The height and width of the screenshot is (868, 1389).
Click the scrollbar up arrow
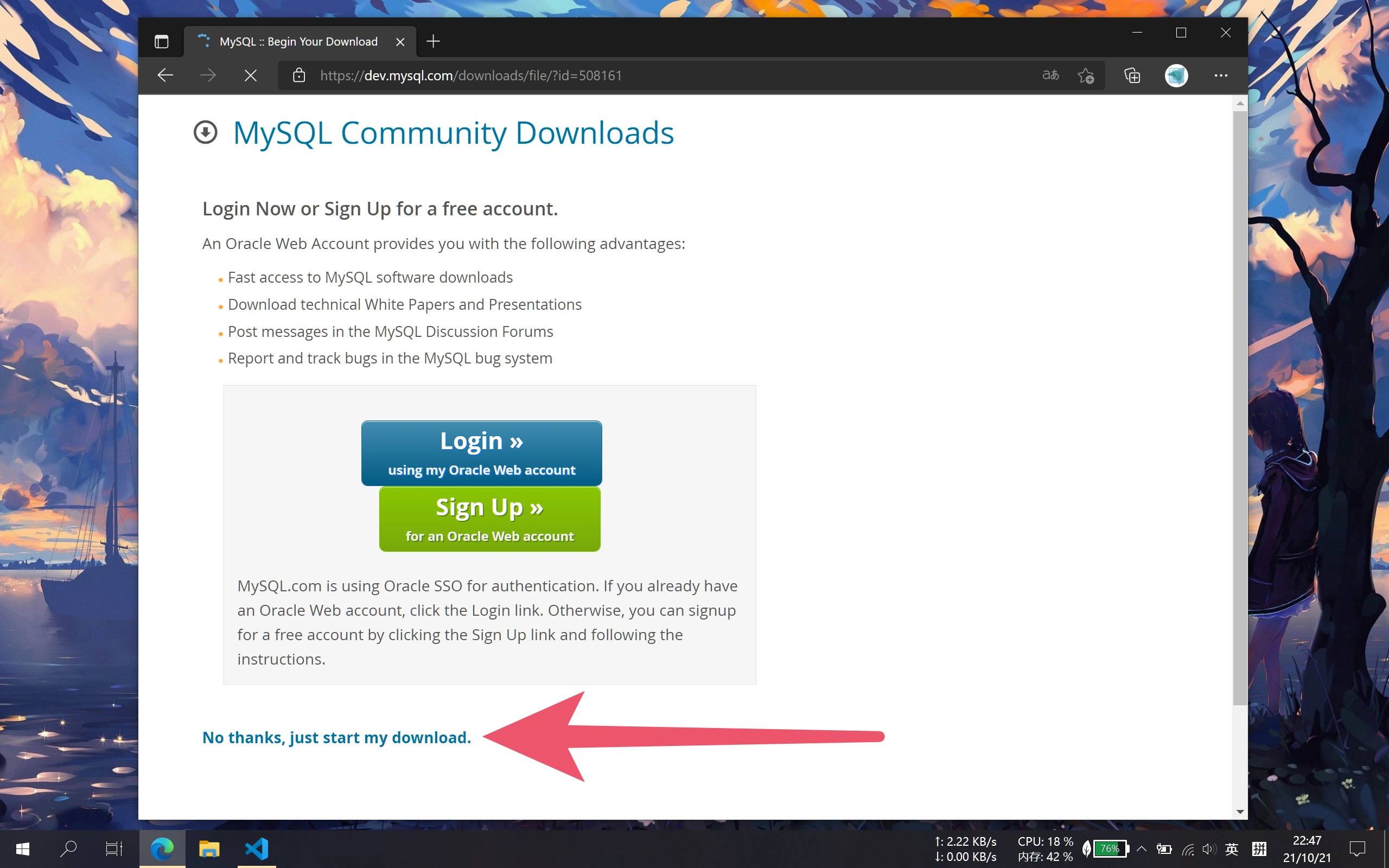1240,103
